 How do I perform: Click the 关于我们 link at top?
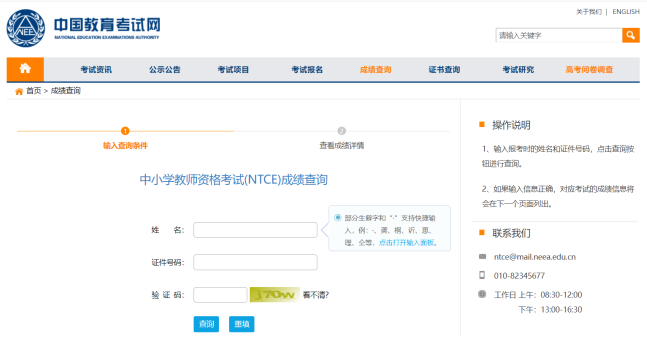(589, 12)
